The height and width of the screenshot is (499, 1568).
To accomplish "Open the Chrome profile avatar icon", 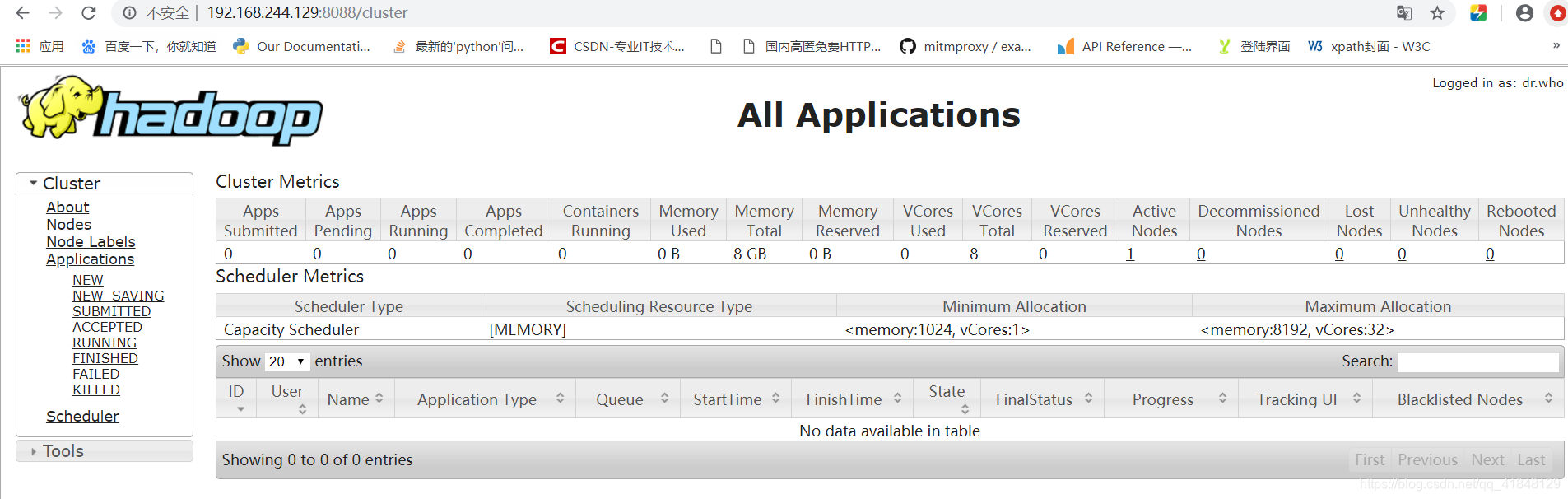I will click(x=1524, y=13).
